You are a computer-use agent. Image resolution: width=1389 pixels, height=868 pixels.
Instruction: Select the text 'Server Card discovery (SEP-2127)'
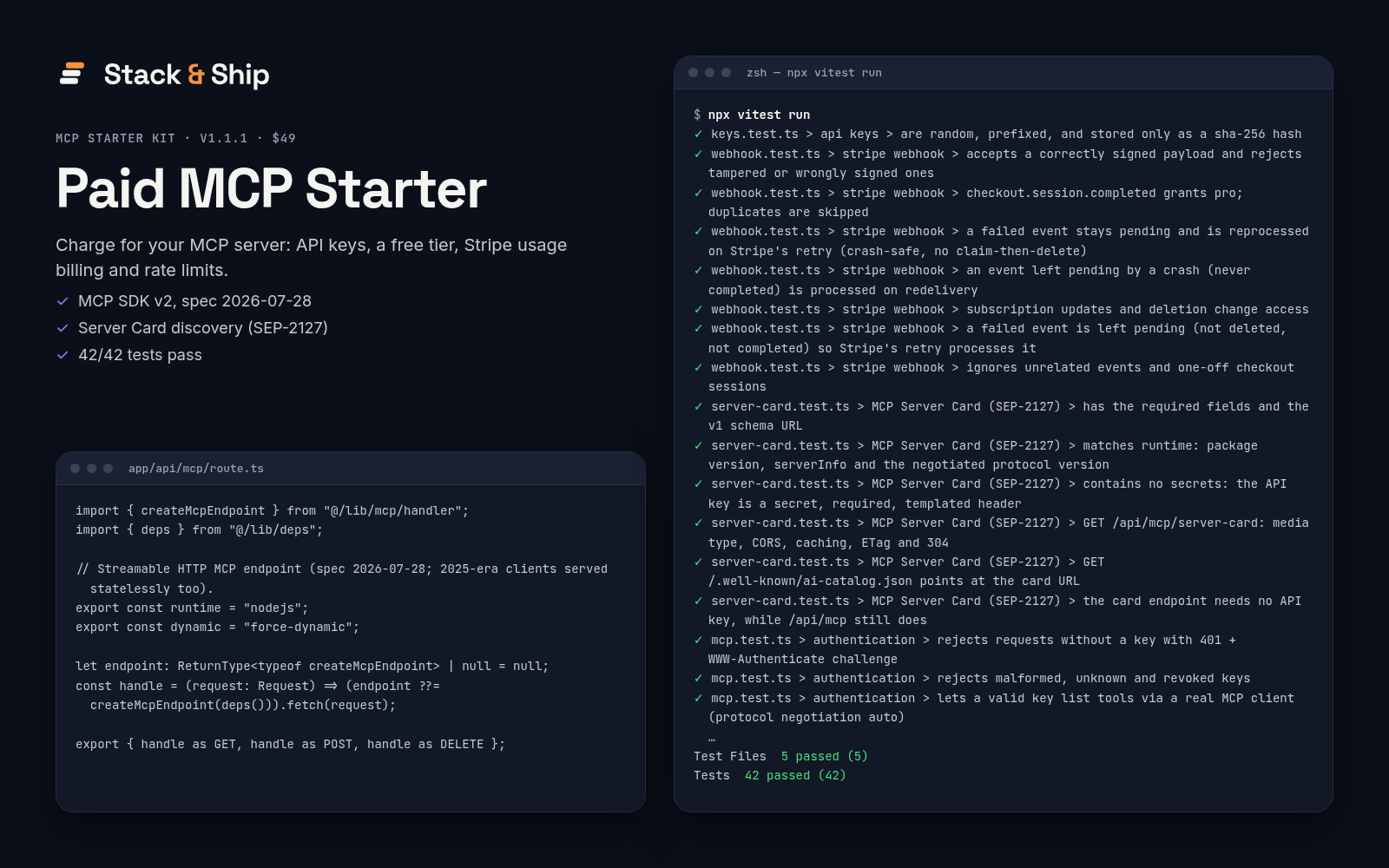[203, 328]
